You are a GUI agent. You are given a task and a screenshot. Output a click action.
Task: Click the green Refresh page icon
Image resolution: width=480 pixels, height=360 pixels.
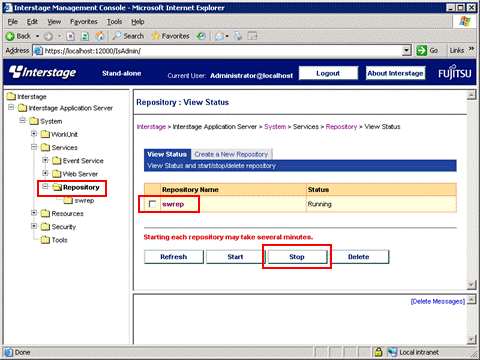tap(85, 36)
